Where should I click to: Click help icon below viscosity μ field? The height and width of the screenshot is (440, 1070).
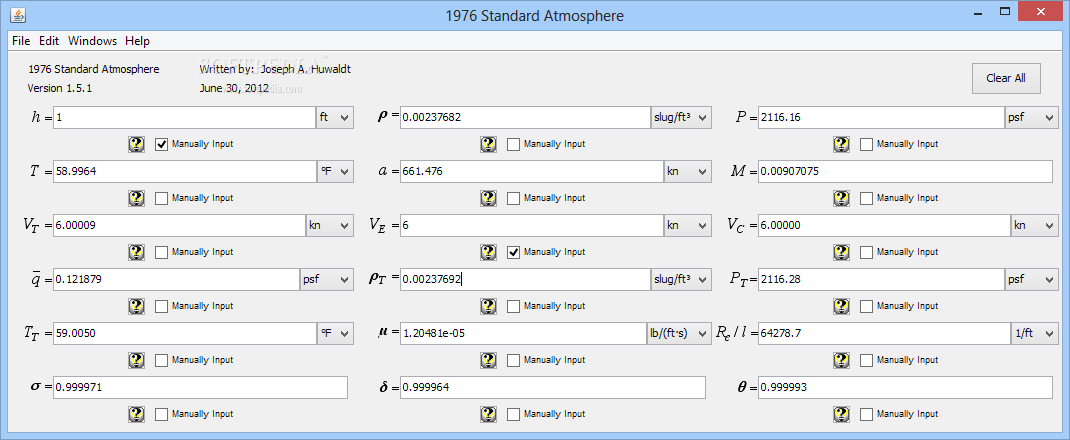tap(489, 360)
